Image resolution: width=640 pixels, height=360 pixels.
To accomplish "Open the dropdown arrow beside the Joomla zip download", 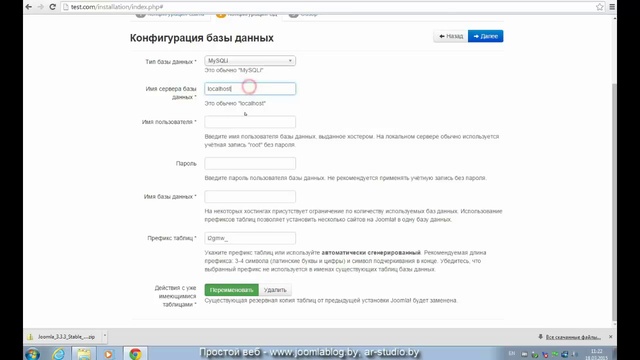I will click(105, 336).
